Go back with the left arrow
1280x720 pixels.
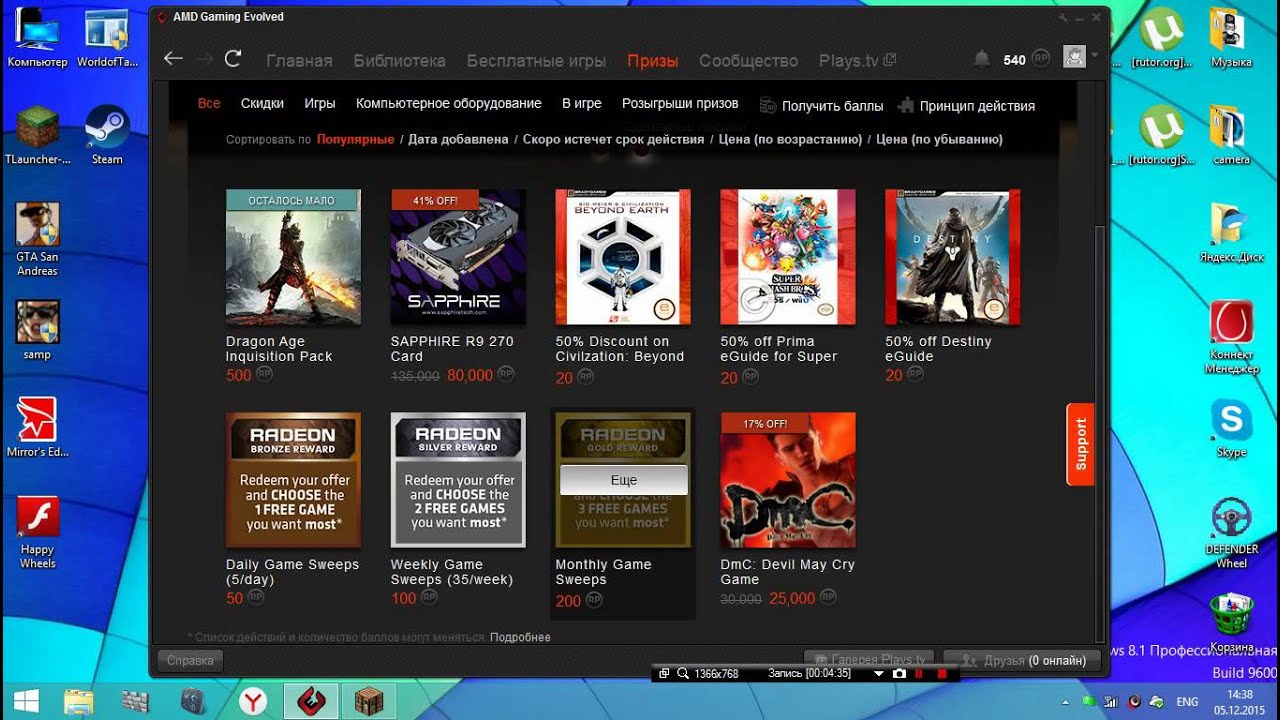point(173,59)
